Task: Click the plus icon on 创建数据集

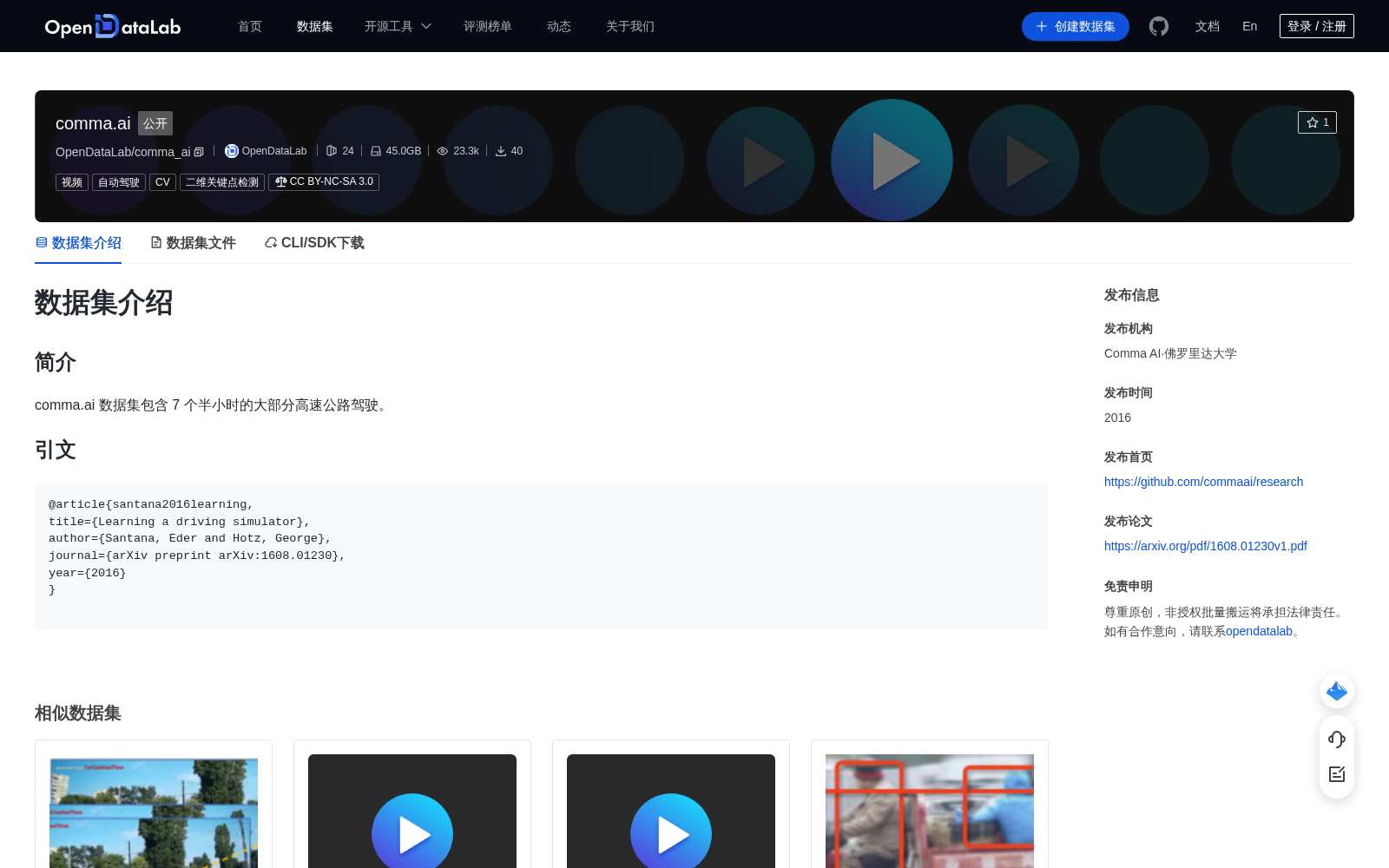Action: click(1042, 27)
